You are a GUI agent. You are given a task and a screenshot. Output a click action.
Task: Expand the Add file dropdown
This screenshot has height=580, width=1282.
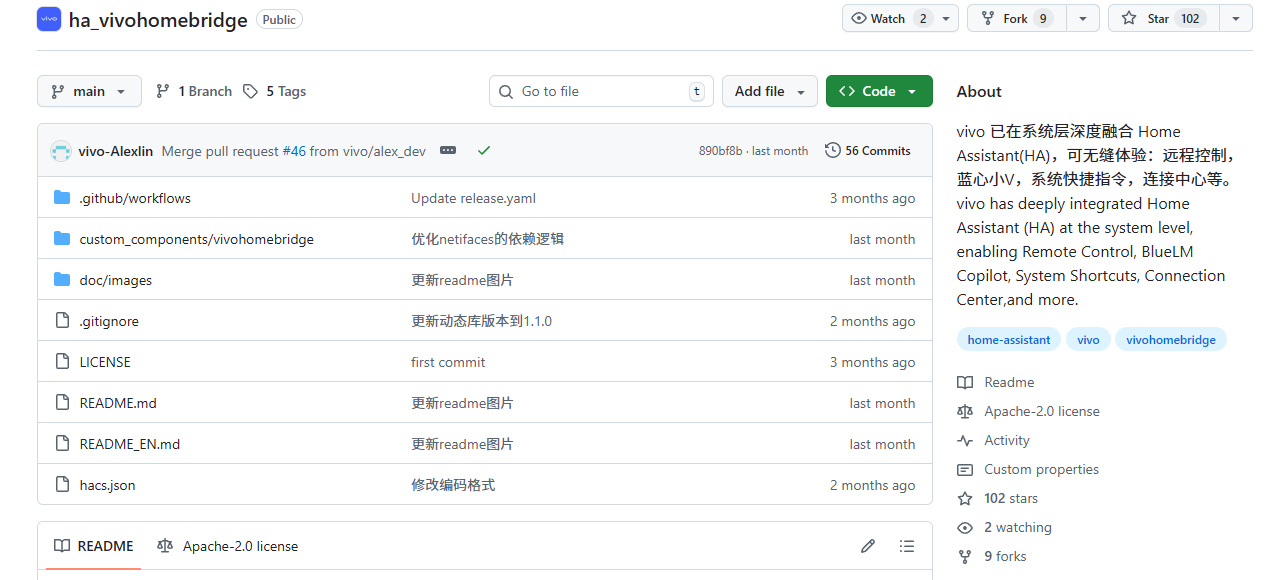pos(770,91)
